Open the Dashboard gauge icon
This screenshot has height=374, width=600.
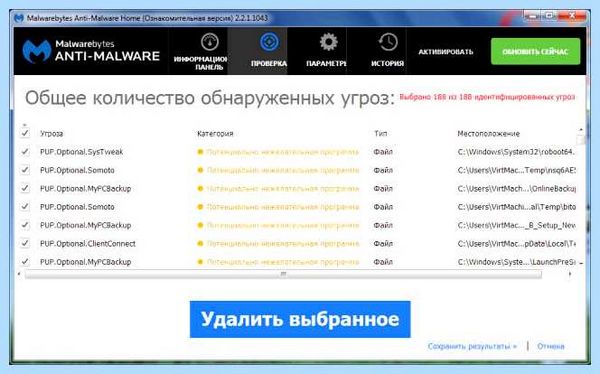[209, 42]
